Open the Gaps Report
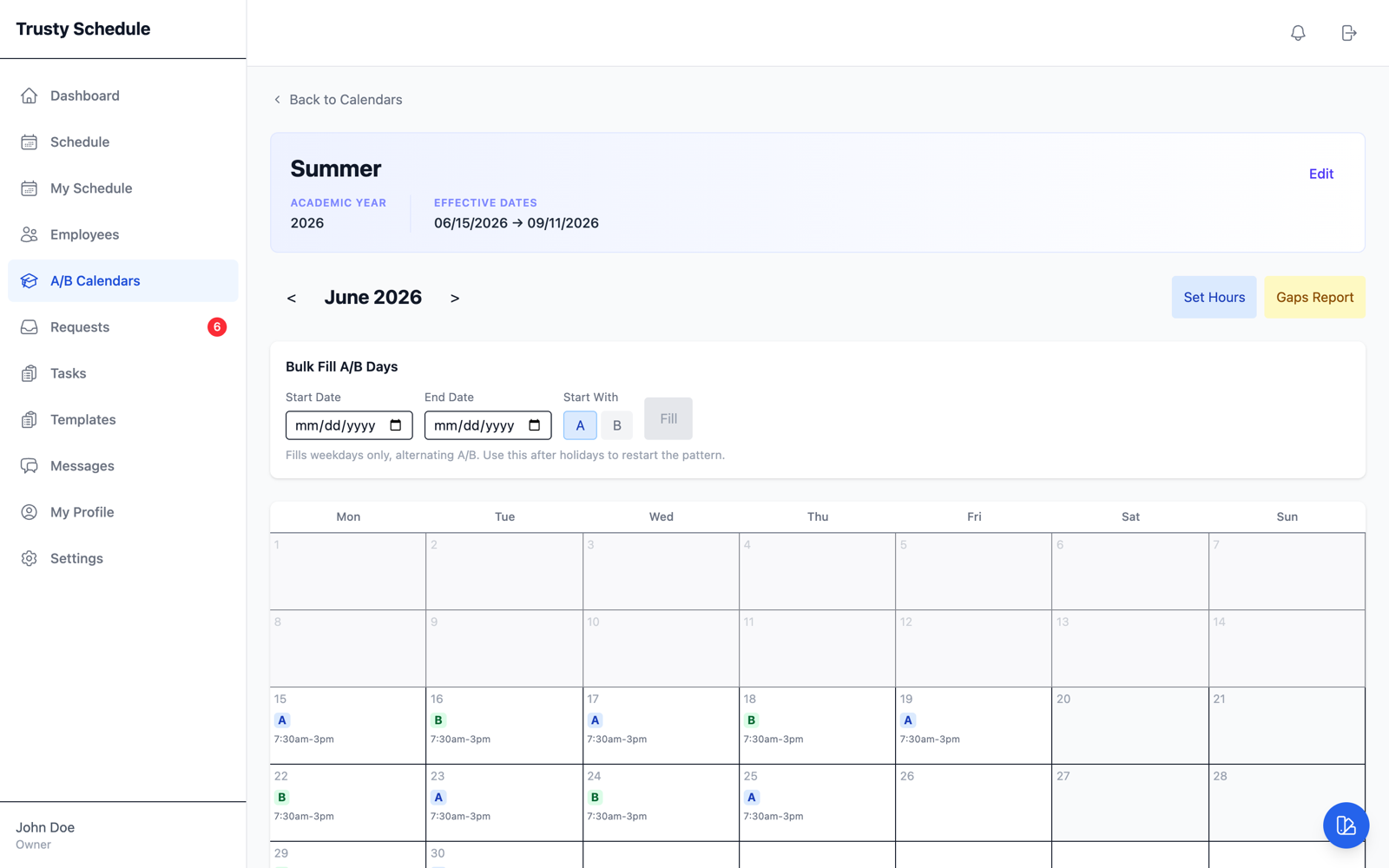 [x=1314, y=297]
